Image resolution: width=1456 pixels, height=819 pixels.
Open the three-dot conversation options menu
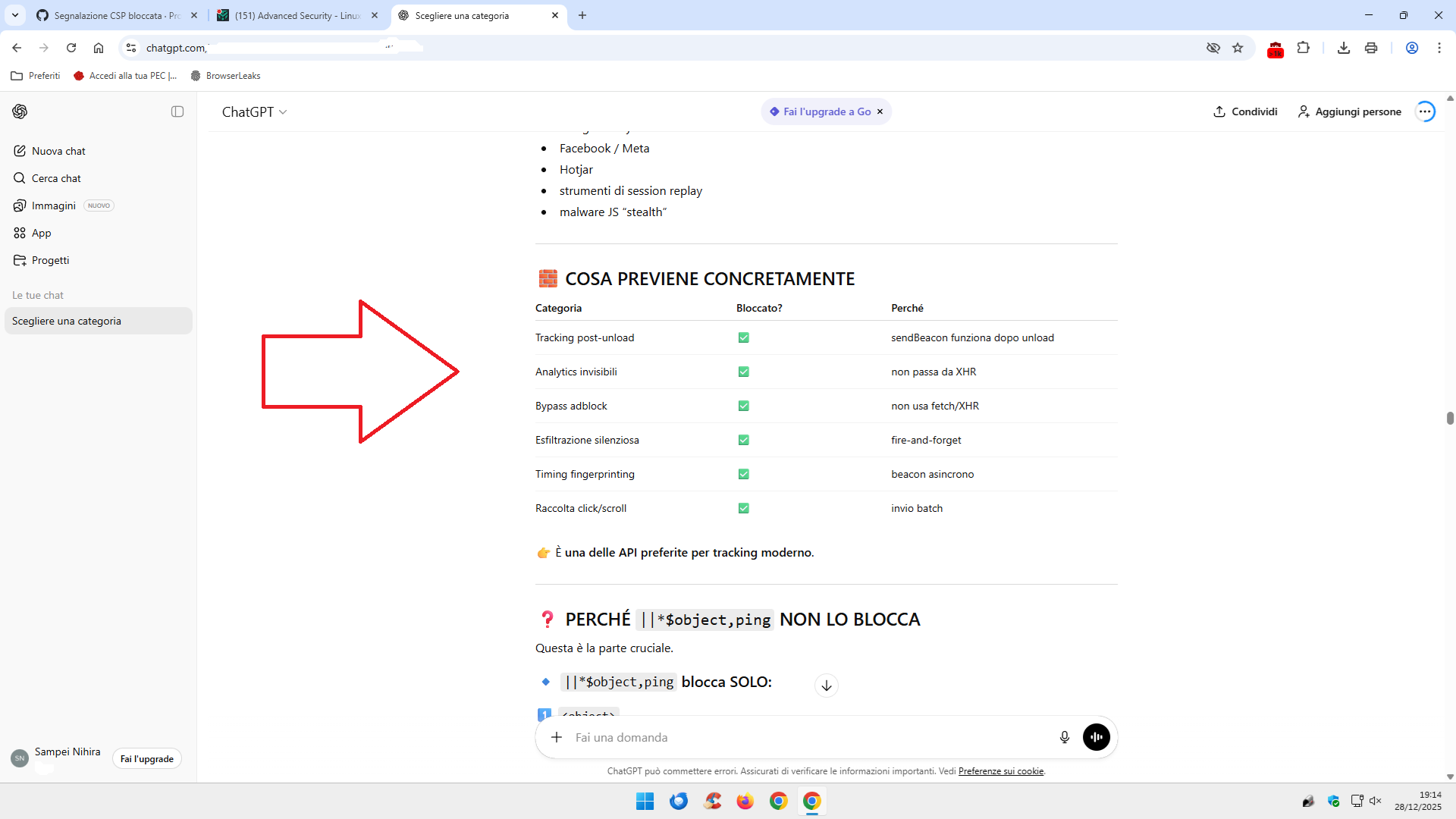(x=1426, y=111)
